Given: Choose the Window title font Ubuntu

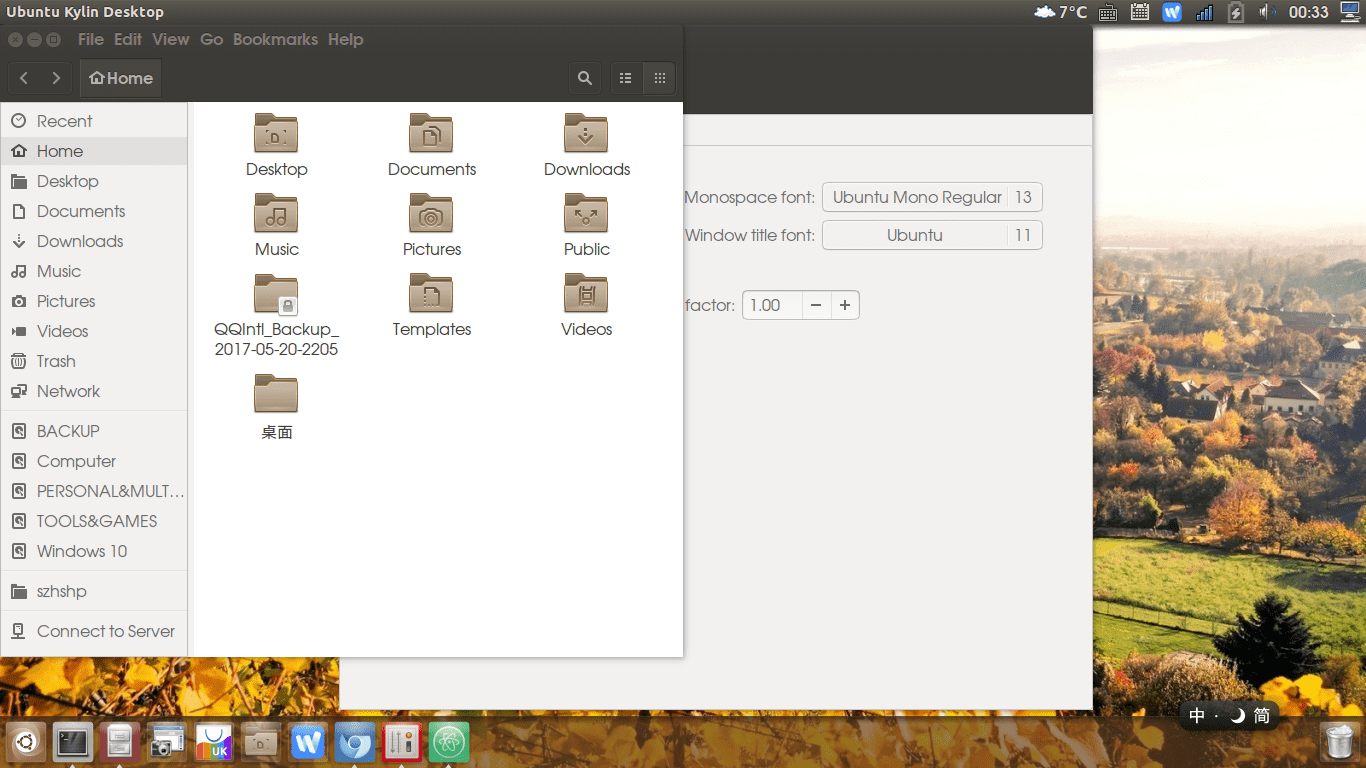Looking at the screenshot, I should [x=932, y=235].
